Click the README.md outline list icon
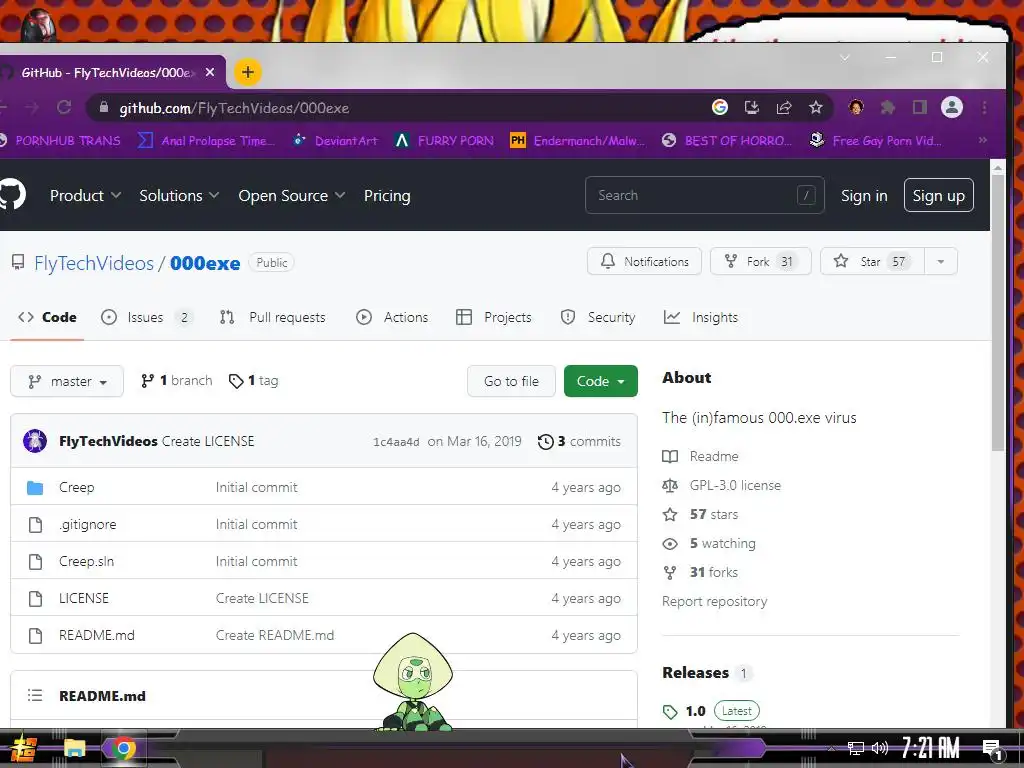The height and width of the screenshot is (768, 1024). click(35, 696)
